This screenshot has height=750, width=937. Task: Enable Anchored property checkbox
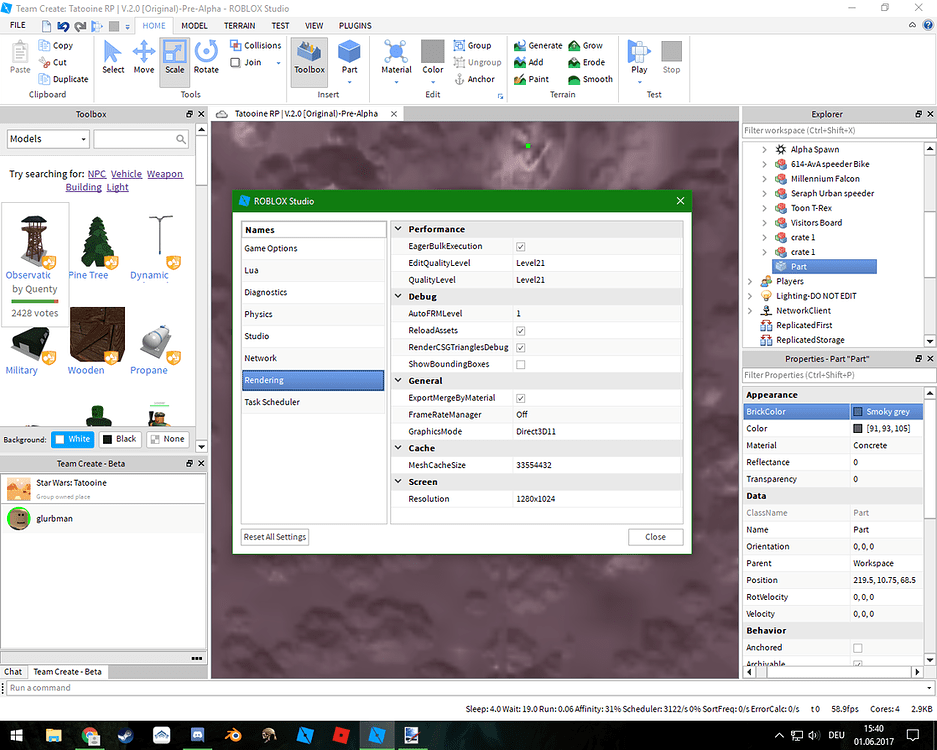point(858,648)
